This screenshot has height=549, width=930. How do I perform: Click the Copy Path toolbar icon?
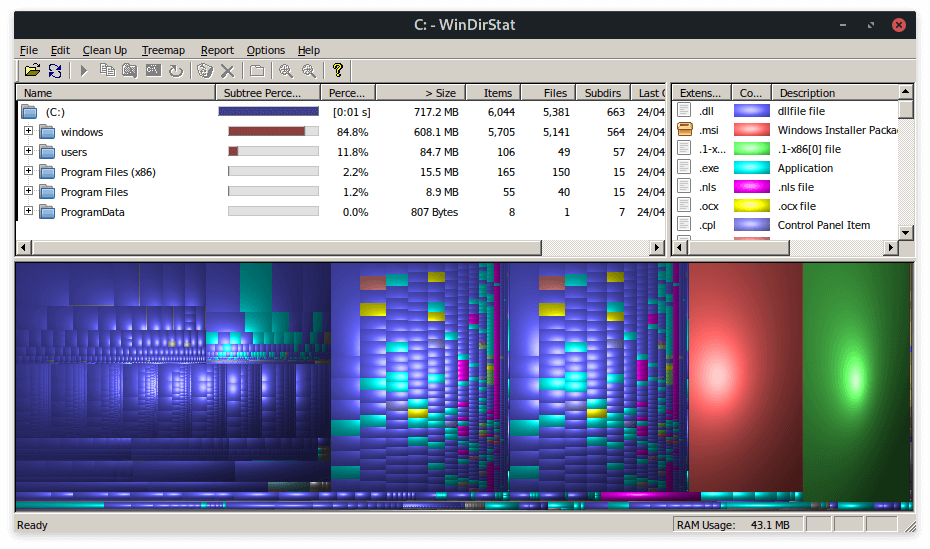tap(107, 71)
